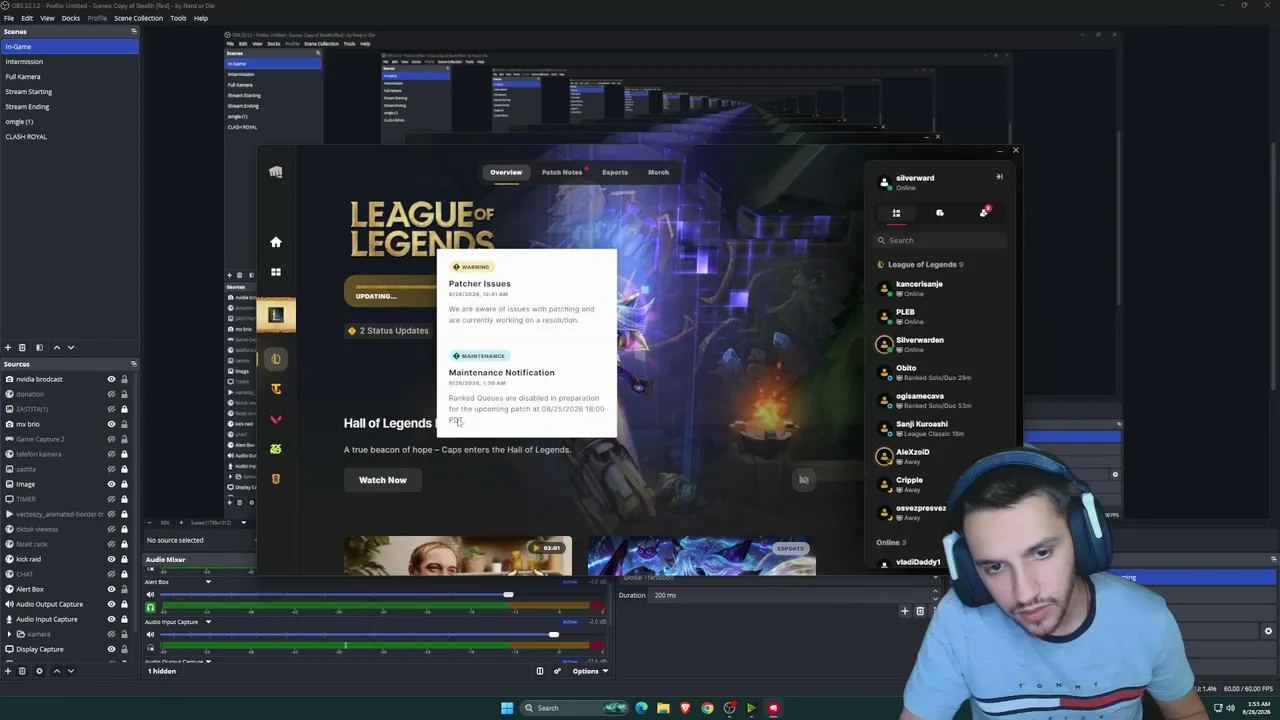
Task: Mute the Alert Box speaker icon
Action: (151, 595)
